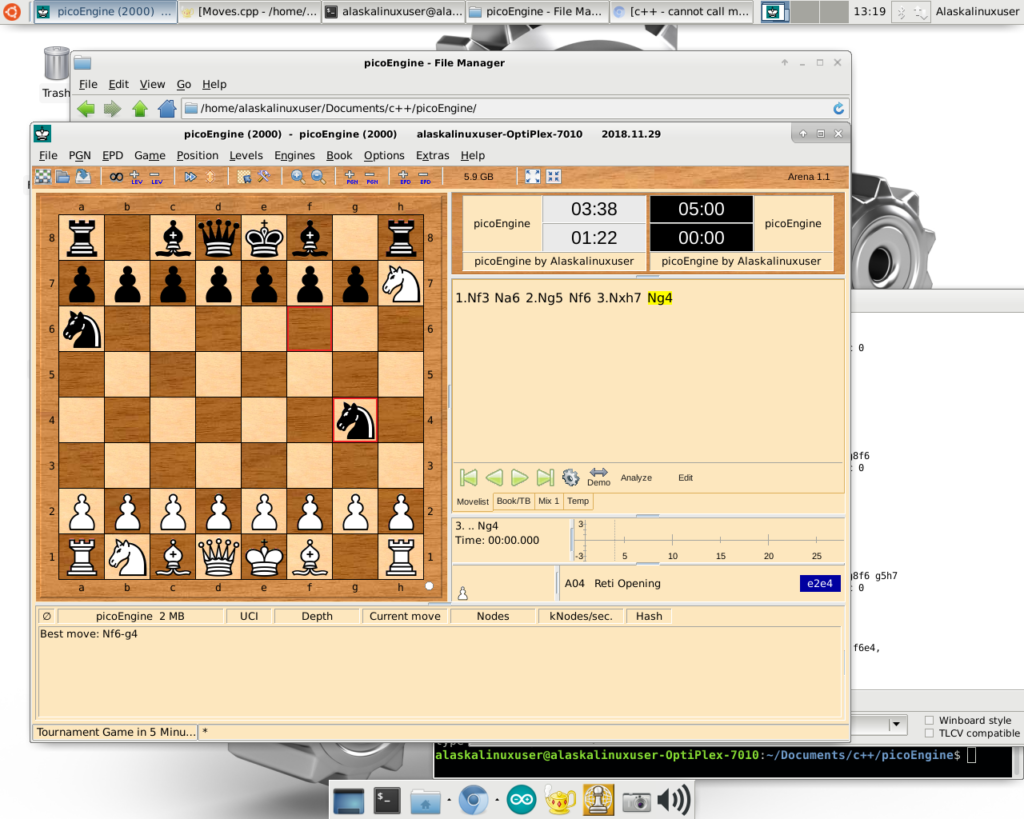
Task: Open Arduino IDE from the dock
Action: tap(521, 800)
